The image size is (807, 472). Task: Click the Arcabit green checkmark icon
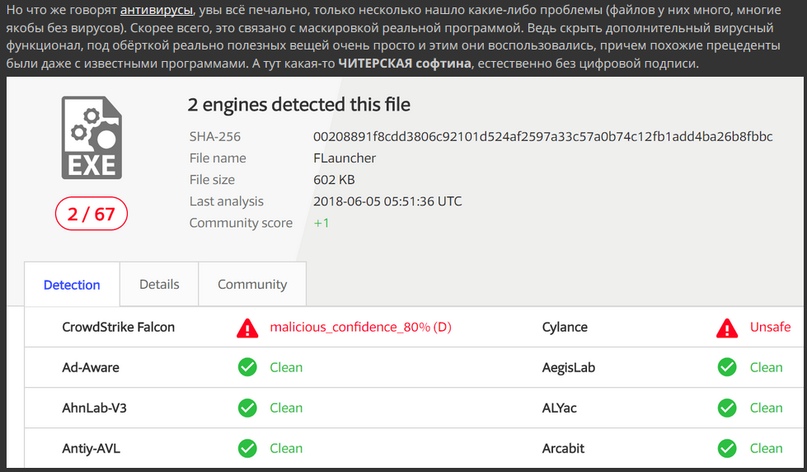pyautogui.click(x=727, y=448)
